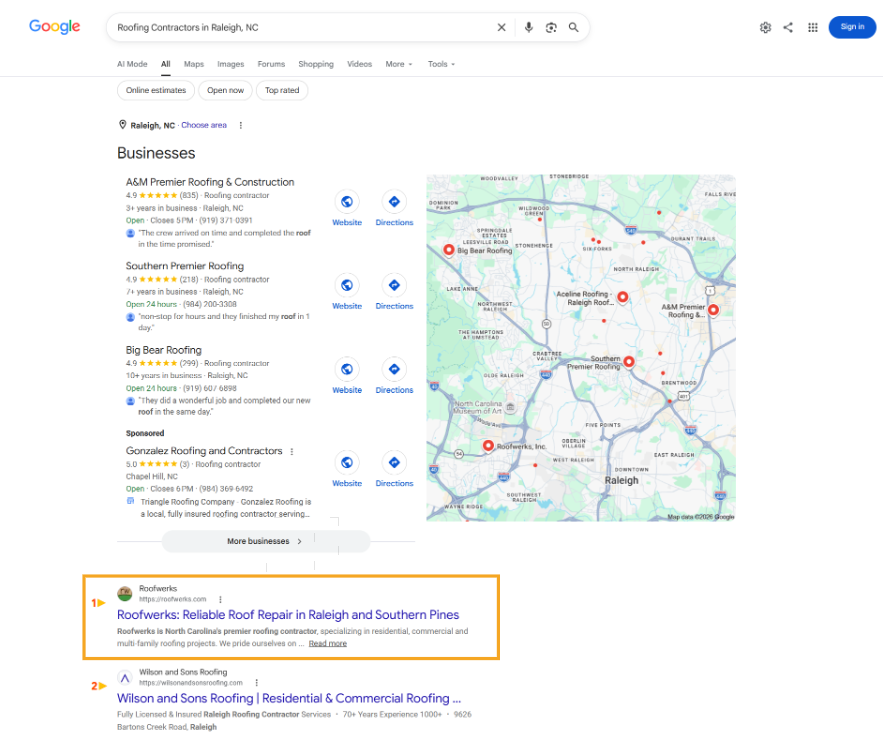Start voice search with the microphone icon

pos(528,27)
